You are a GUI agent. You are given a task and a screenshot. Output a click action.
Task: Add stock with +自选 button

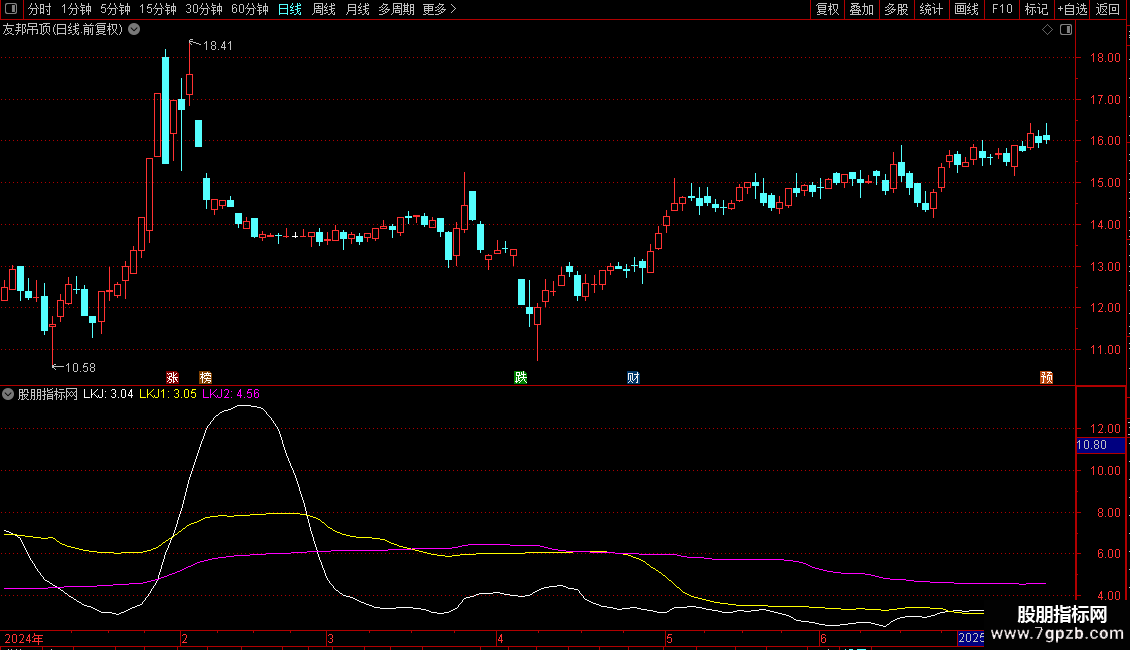pyautogui.click(x=1071, y=9)
